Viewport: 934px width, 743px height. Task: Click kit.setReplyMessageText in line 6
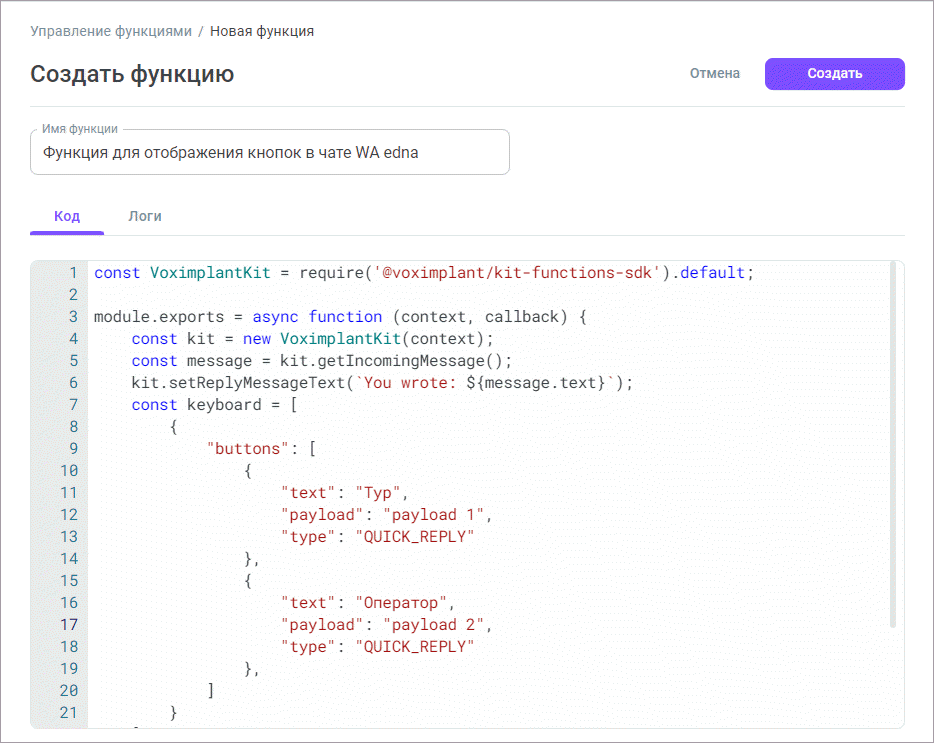pos(238,383)
